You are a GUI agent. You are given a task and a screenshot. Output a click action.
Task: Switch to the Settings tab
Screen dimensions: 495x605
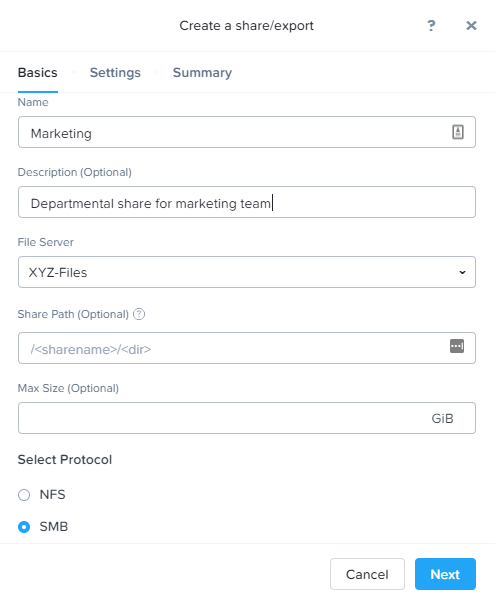115,73
